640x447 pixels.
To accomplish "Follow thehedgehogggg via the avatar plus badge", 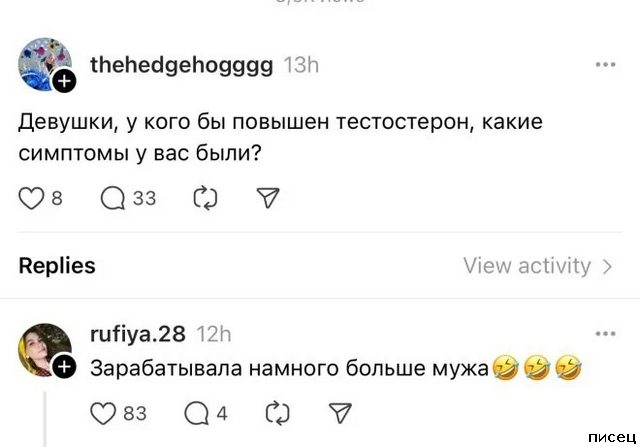I will click(x=63, y=82).
